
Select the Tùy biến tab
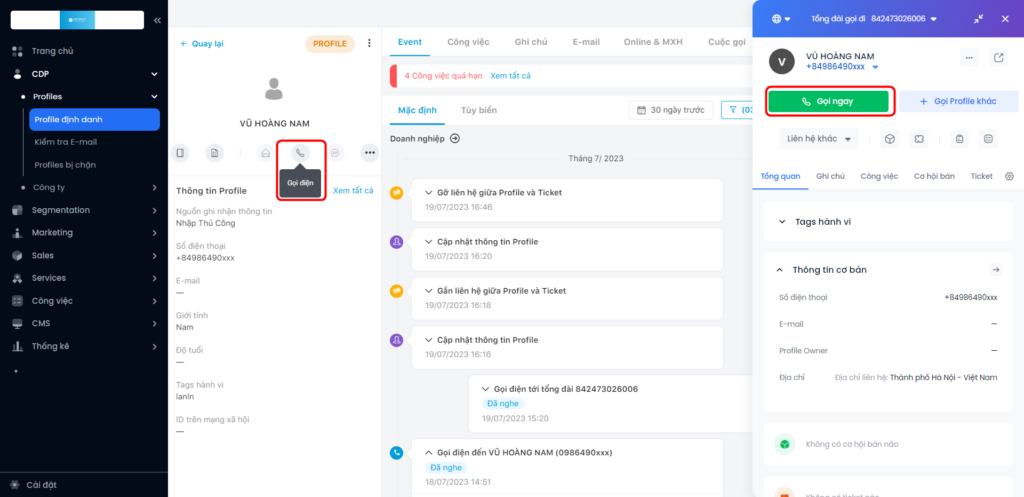click(x=478, y=110)
